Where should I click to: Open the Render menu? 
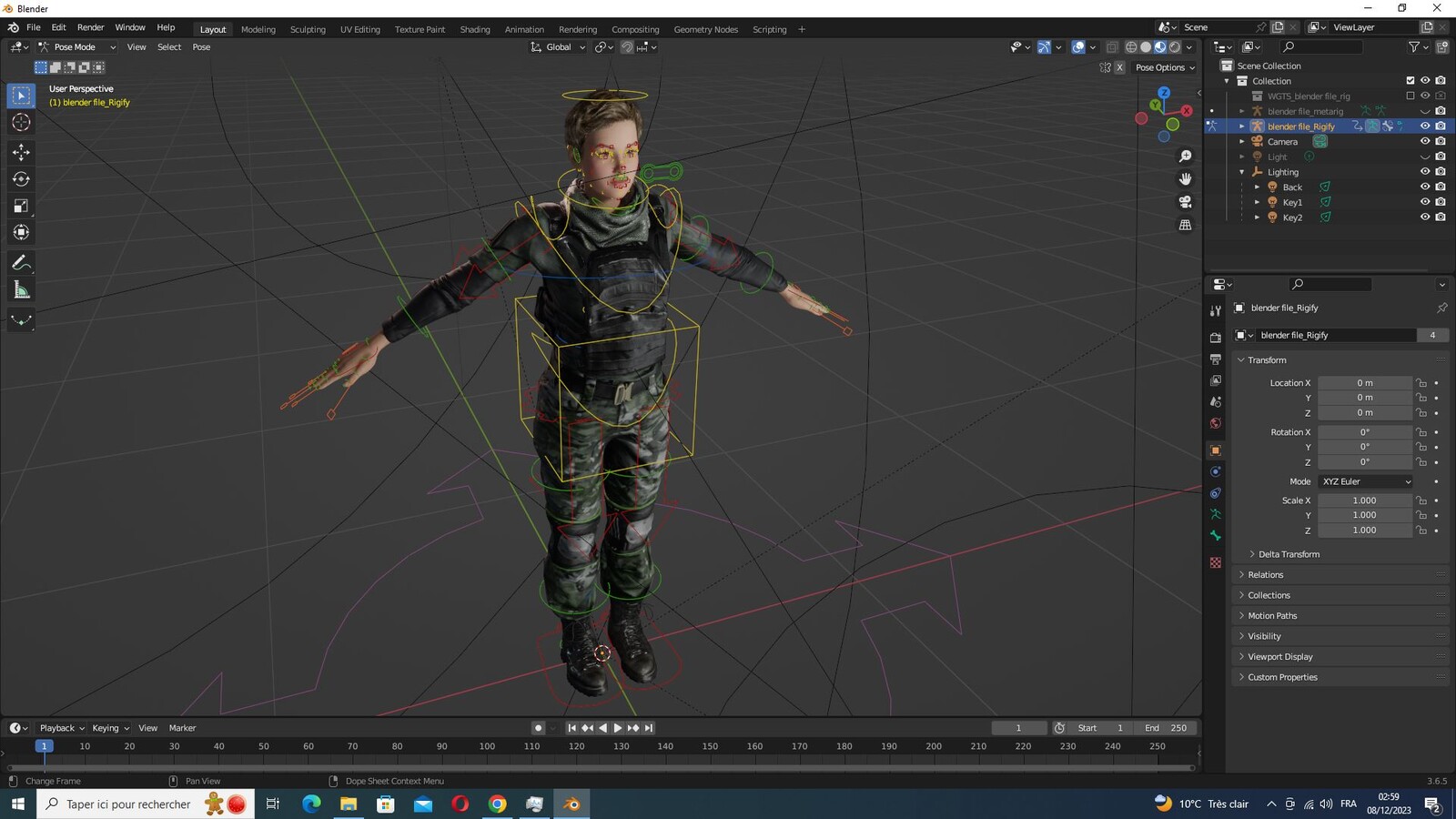coord(90,27)
